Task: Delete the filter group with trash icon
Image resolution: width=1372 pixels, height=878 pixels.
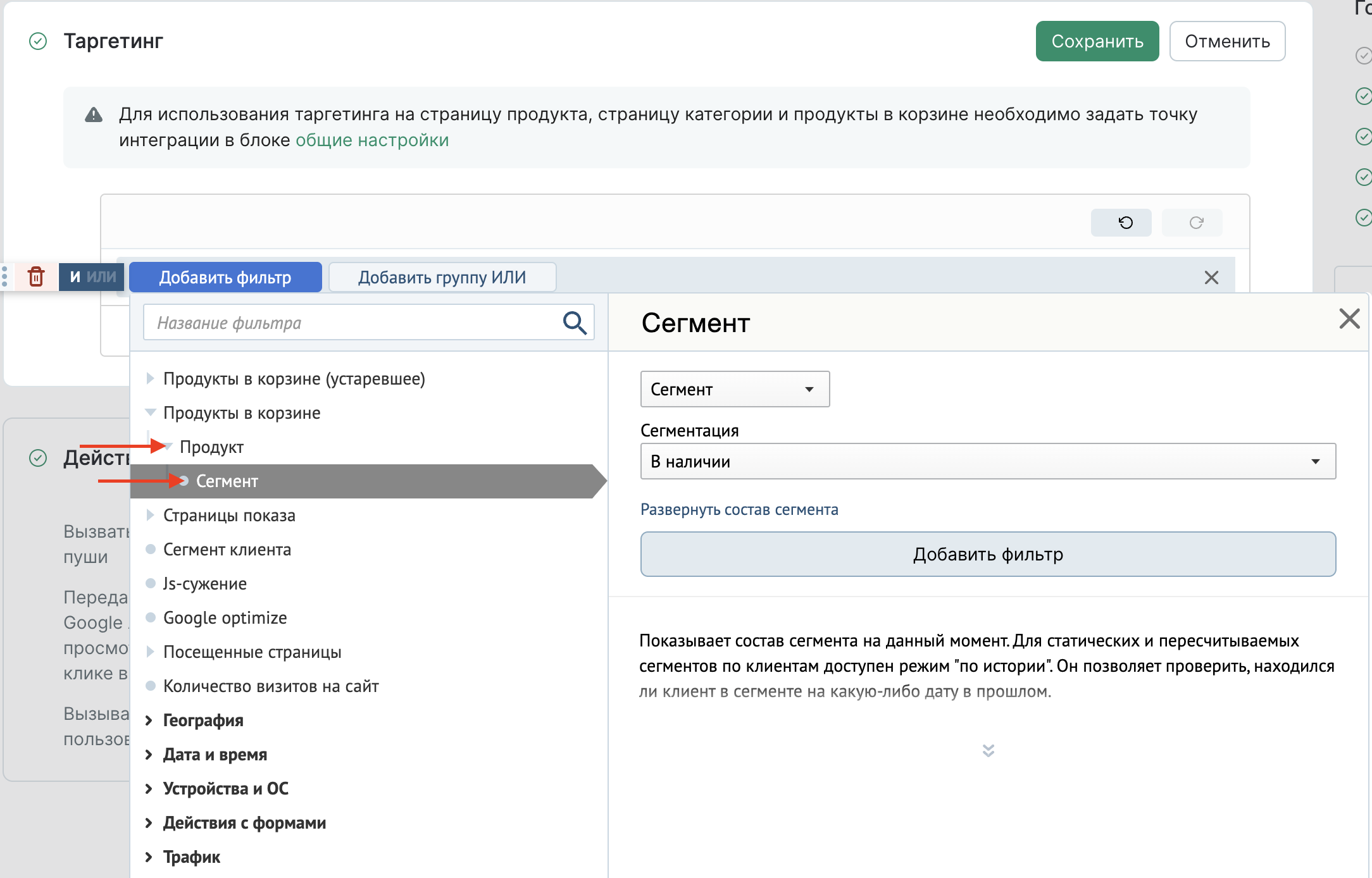Action: [x=36, y=276]
